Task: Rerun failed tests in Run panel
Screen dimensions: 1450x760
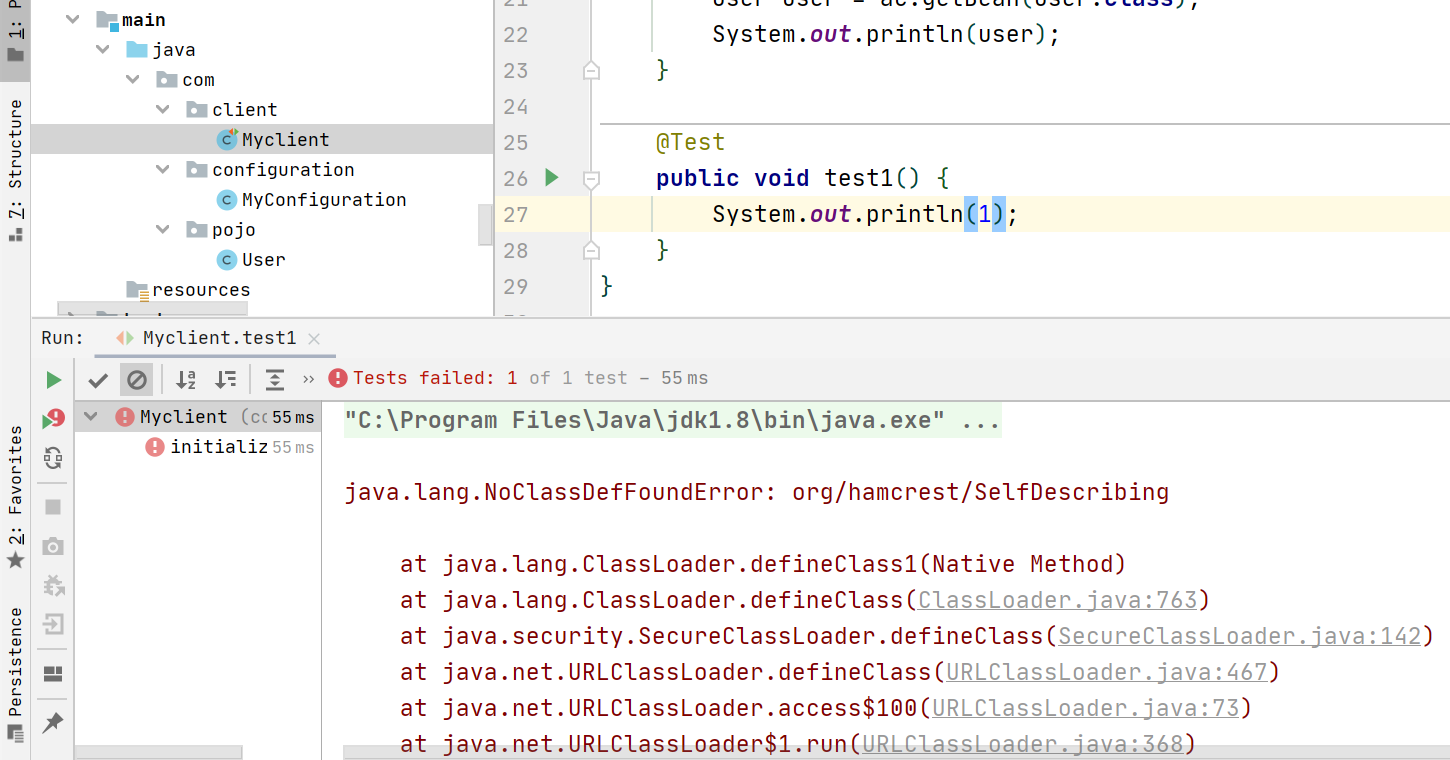Action: click(x=53, y=419)
